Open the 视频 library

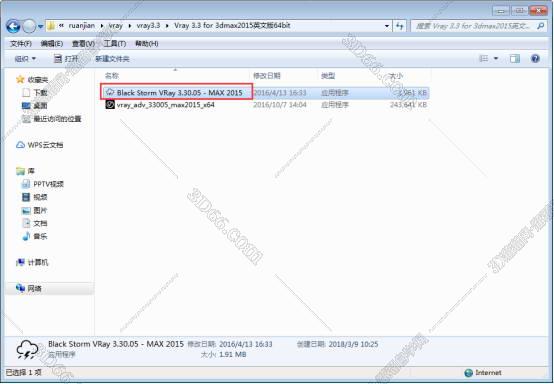point(40,197)
